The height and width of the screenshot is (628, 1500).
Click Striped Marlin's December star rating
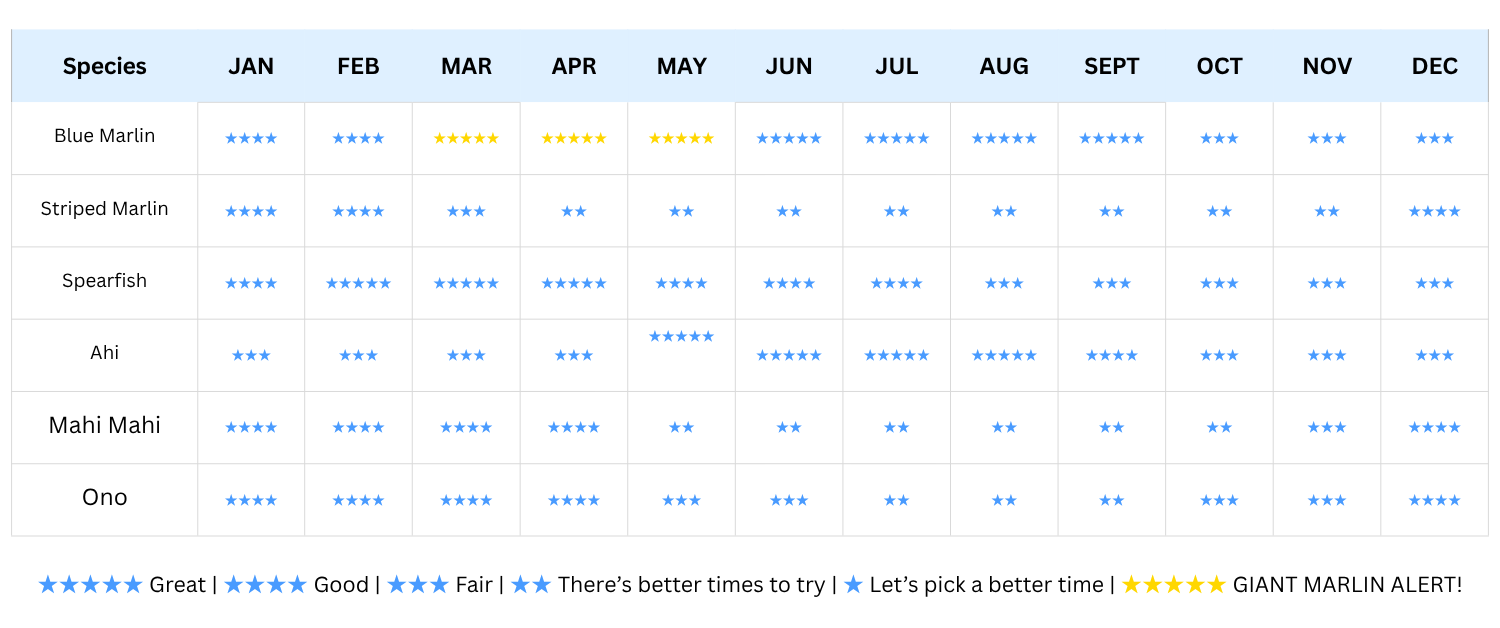pos(1435,212)
